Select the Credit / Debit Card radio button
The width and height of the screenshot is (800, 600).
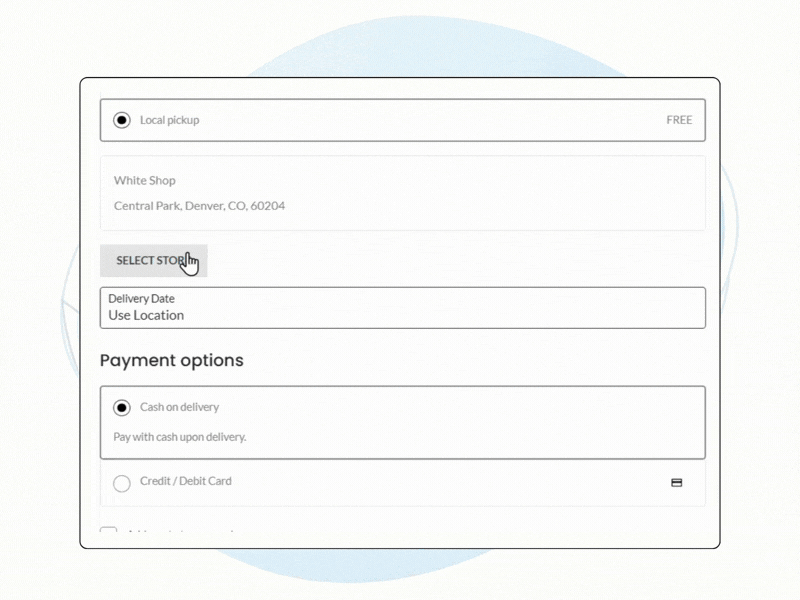122,483
